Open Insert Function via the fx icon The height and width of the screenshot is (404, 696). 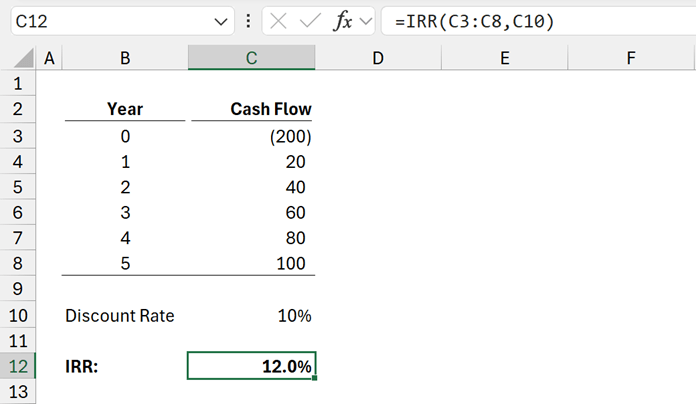tap(342, 21)
